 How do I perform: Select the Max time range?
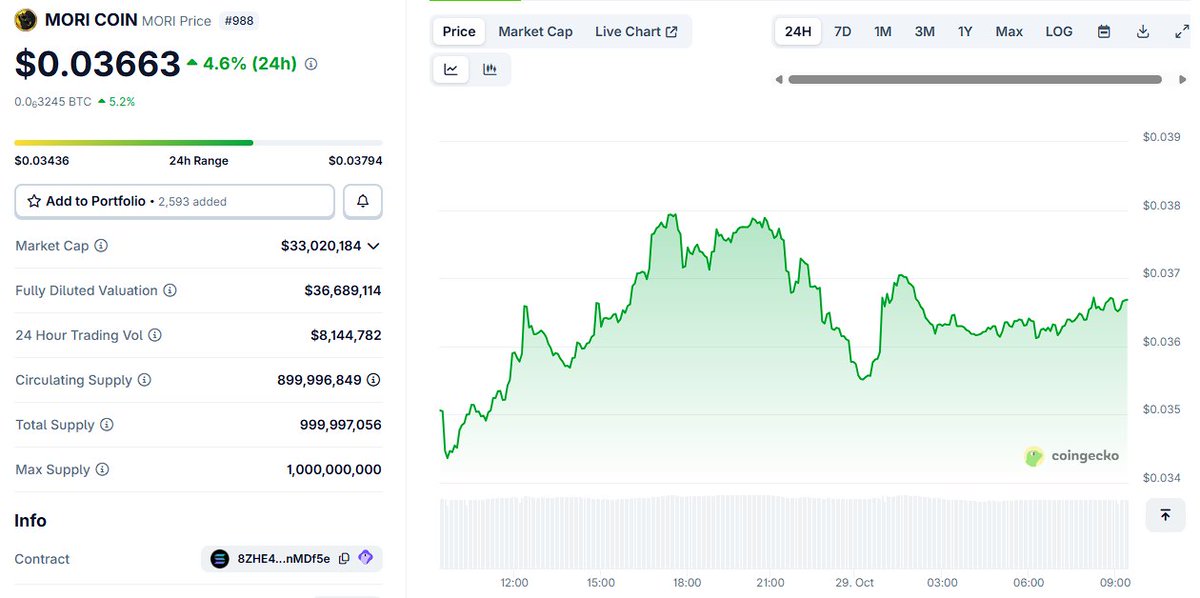pos(1009,32)
